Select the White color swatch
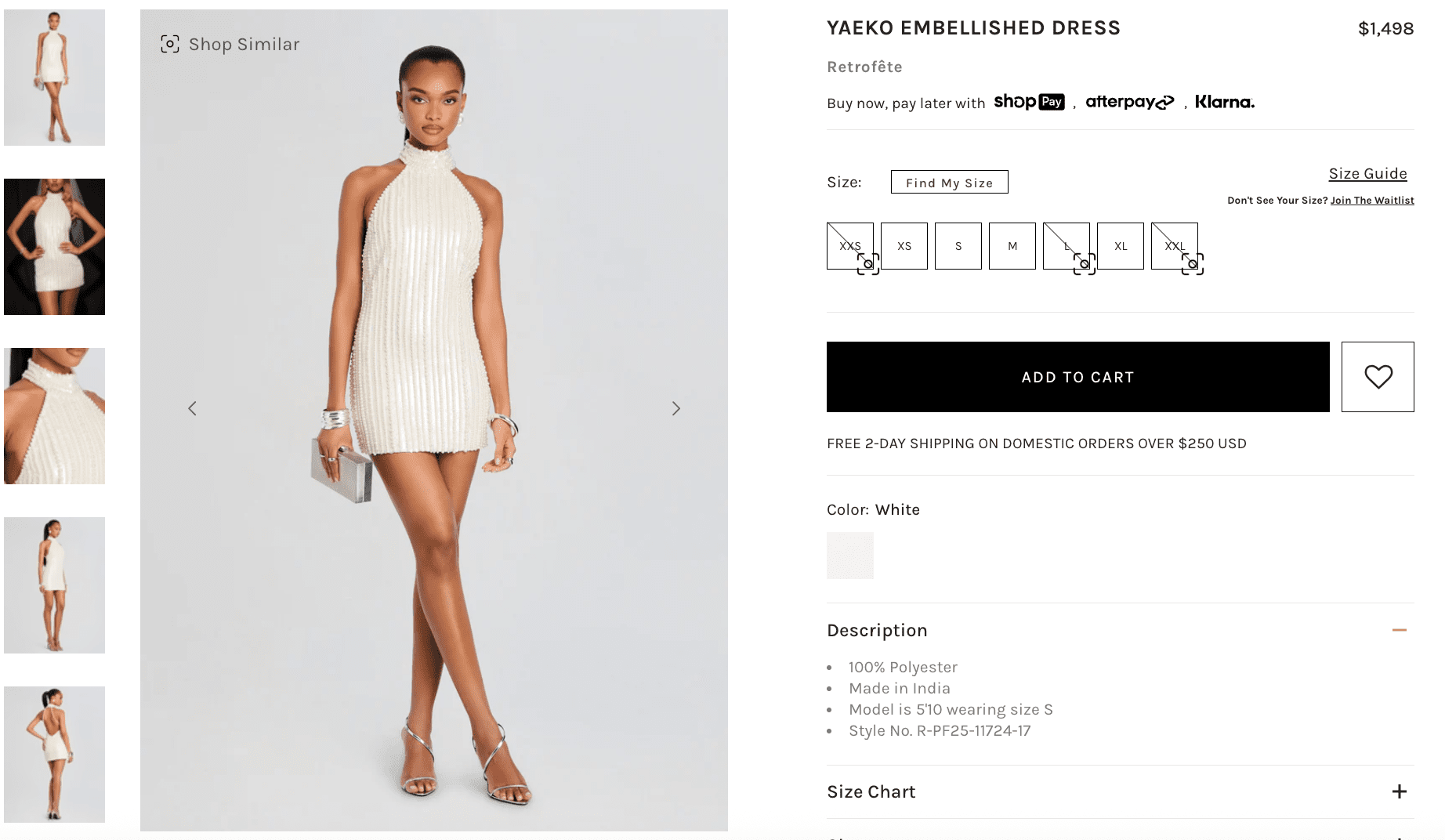Screen dimensions: 1445x840 coord(850,556)
